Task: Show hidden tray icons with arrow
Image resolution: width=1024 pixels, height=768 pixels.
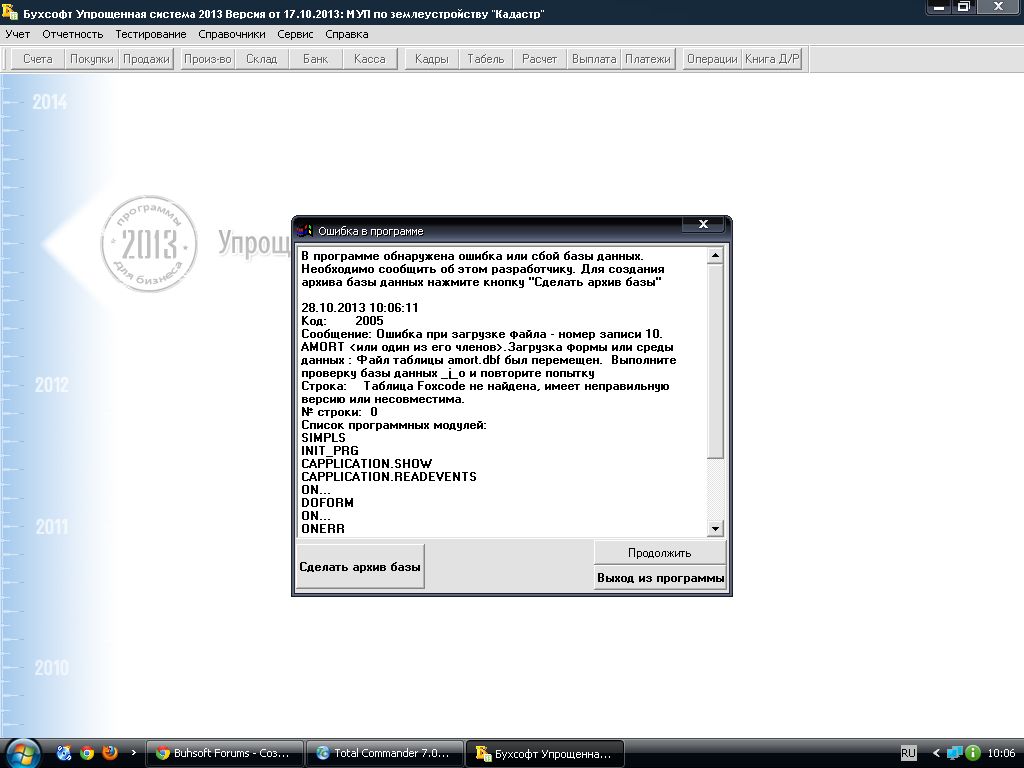Action: point(936,753)
